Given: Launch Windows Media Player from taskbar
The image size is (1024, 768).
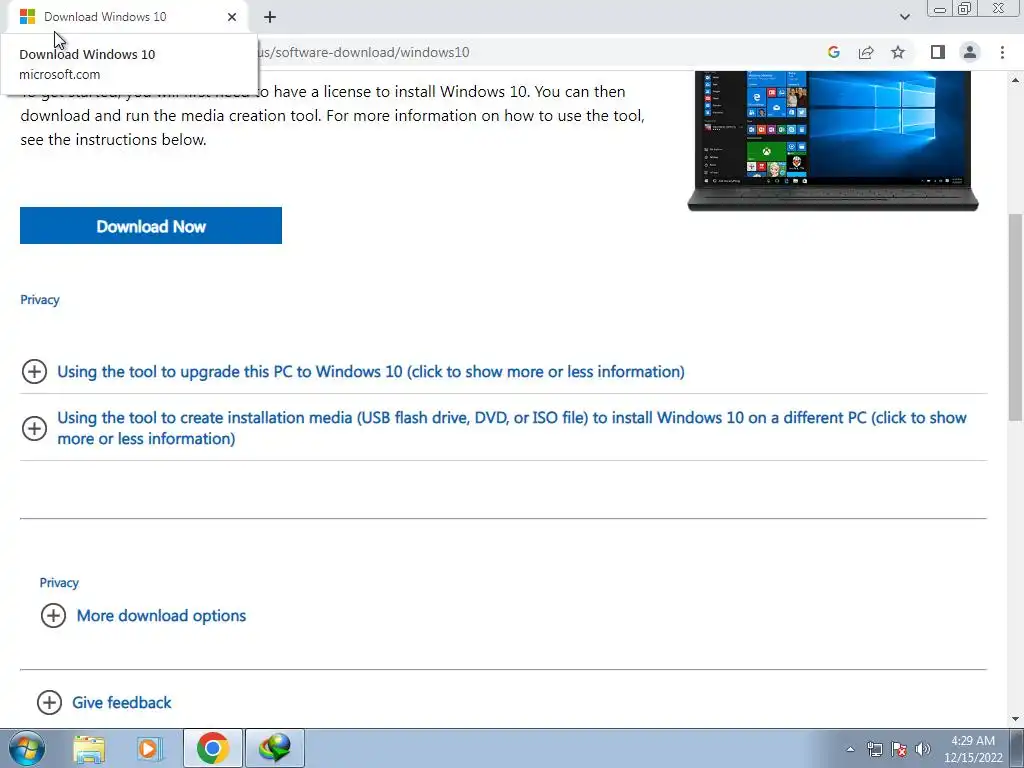Looking at the screenshot, I should (149, 748).
